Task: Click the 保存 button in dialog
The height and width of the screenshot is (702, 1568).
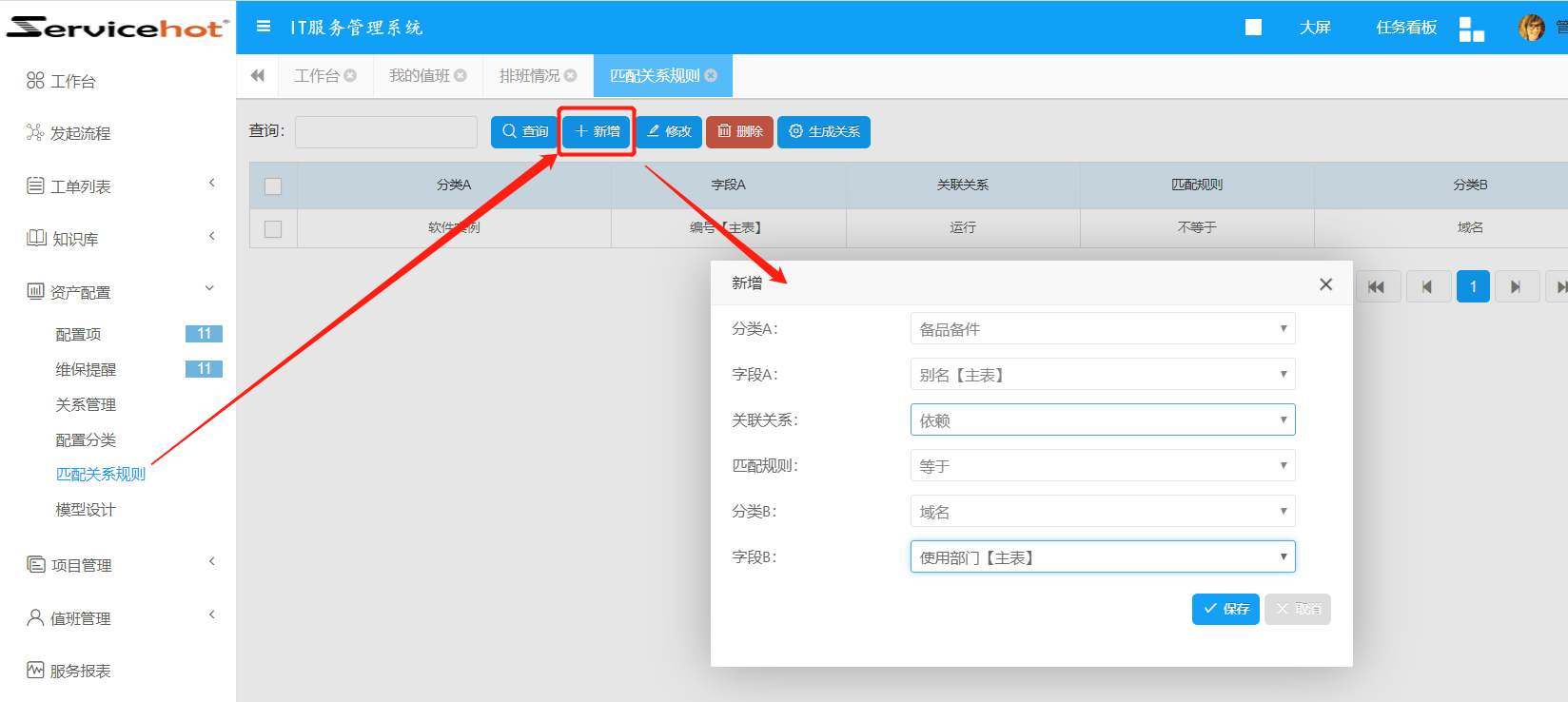Action: 1225,609
